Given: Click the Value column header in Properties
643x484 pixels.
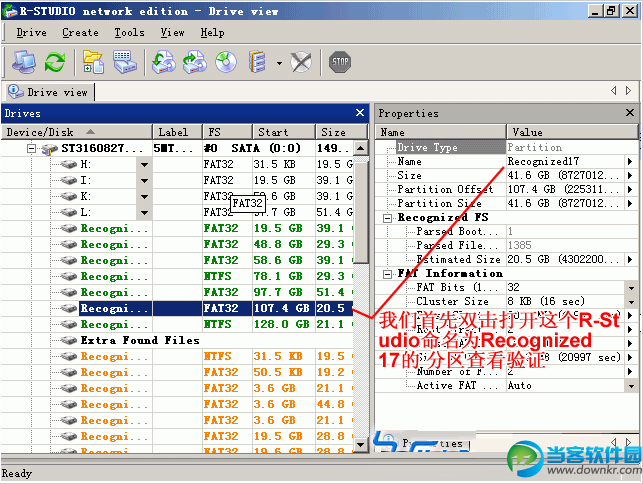Looking at the screenshot, I should (x=572, y=132).
